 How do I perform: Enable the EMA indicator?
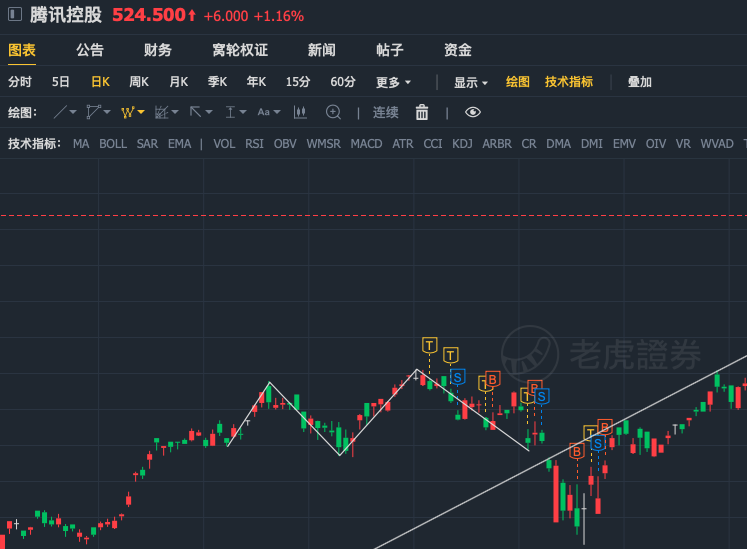click(x=180, y=143)
